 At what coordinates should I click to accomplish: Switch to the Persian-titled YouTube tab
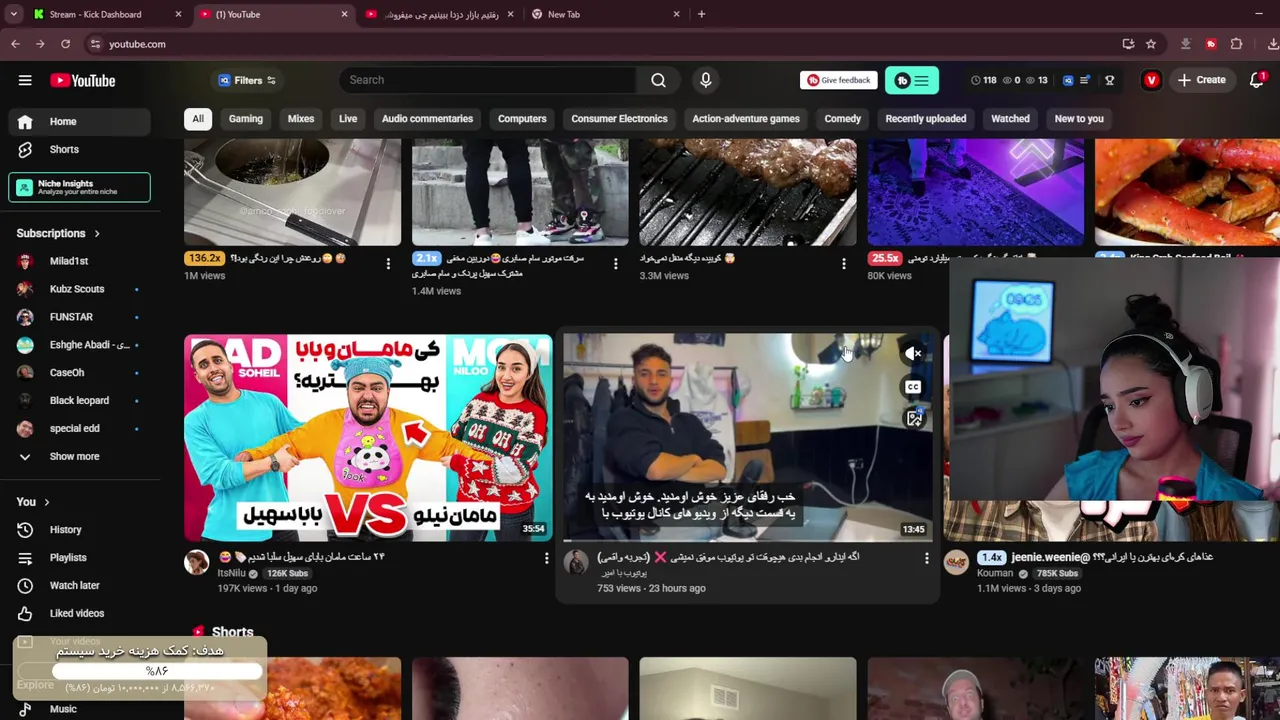440,14
